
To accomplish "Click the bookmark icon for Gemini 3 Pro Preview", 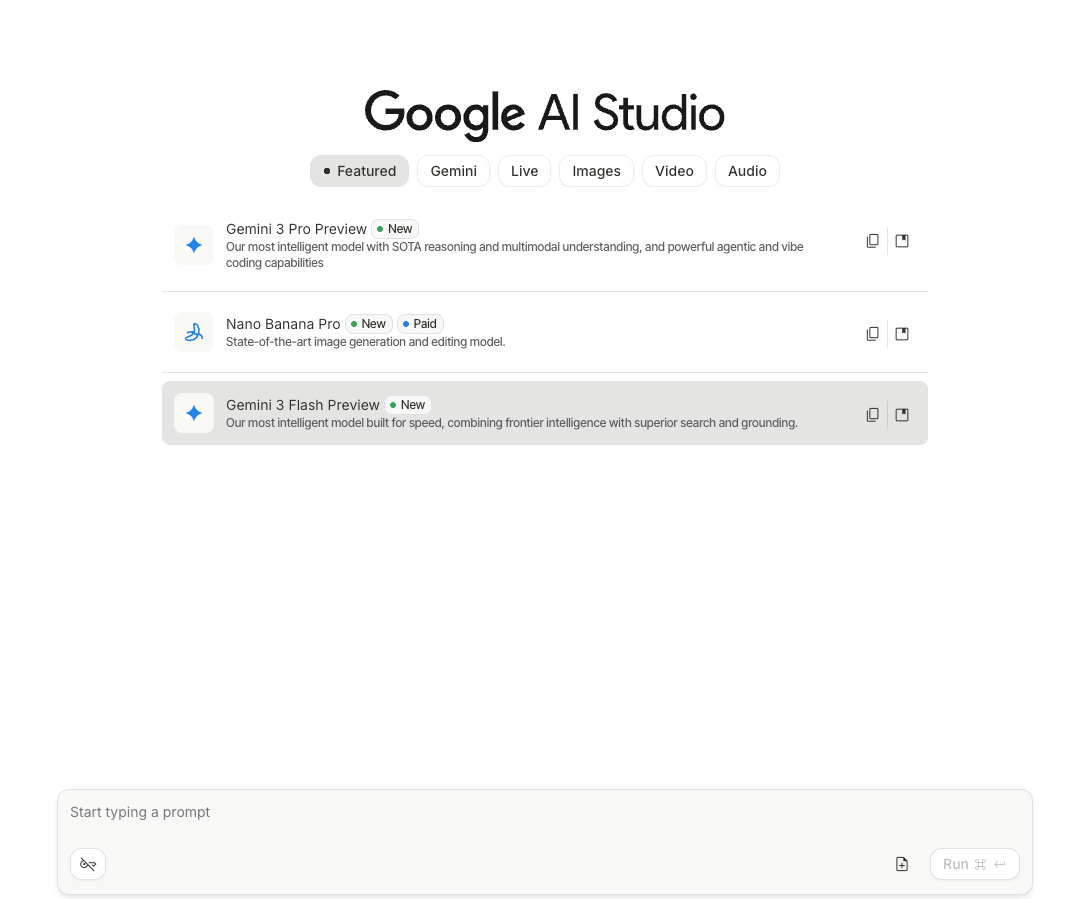I will coord(902,241).
